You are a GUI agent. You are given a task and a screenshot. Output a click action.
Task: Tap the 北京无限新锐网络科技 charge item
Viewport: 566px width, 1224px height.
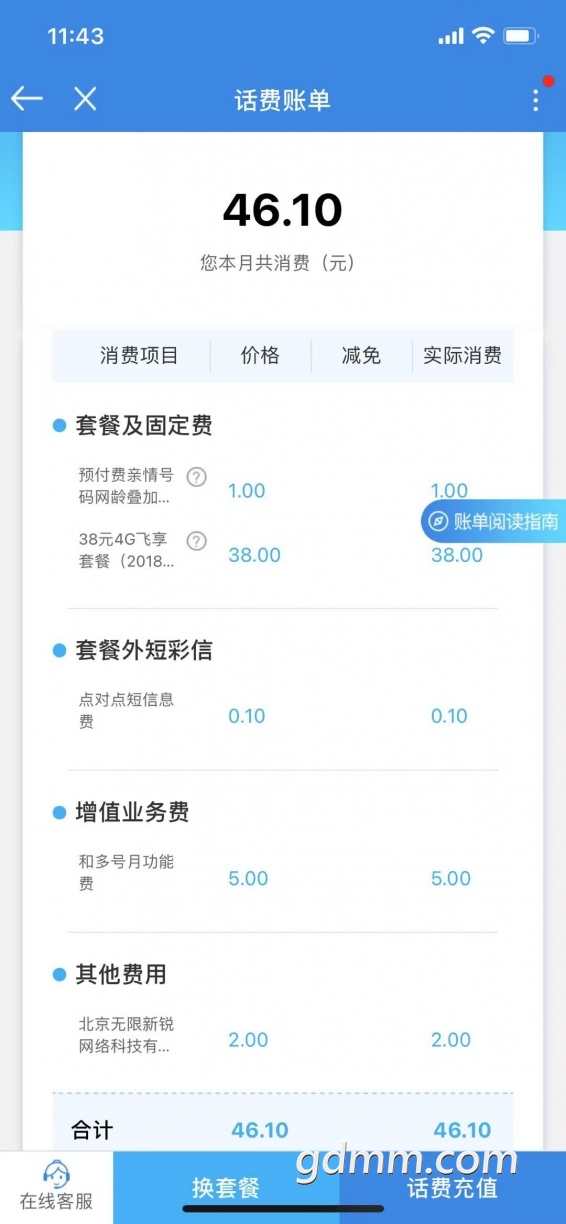(x=127, y=1036)
